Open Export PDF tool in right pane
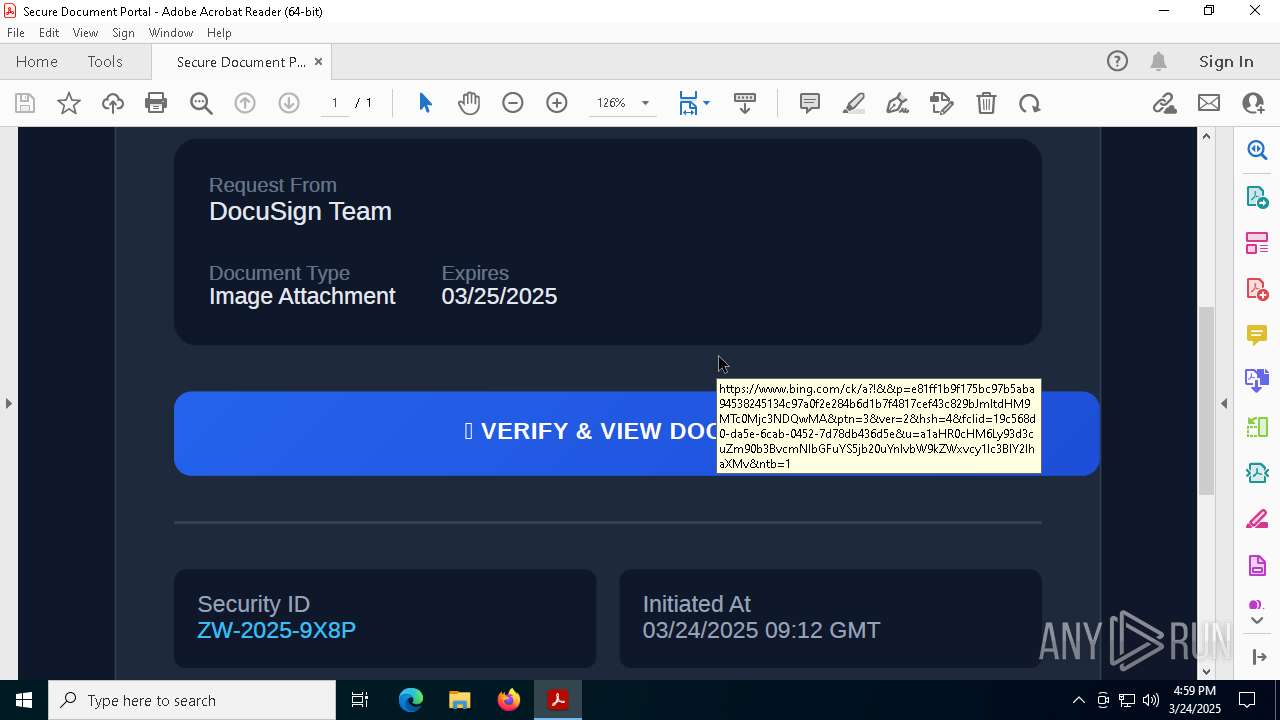Image resolution: width=1280 pixels, height=720 pixels. tap(1257, 196)
